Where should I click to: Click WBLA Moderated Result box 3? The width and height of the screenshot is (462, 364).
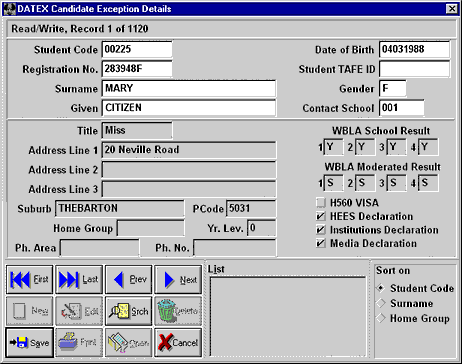click(397, 183)
